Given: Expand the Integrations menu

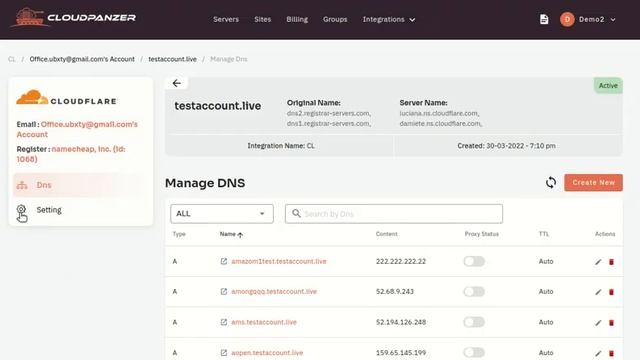Looking at the screenshot, I should click(x=389, y=19).
